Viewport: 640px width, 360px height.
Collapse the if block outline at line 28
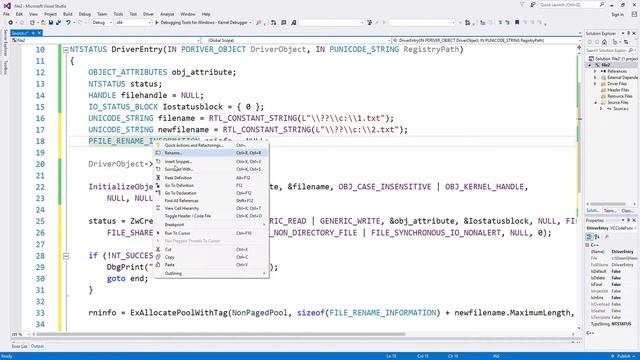coord(66,256)
